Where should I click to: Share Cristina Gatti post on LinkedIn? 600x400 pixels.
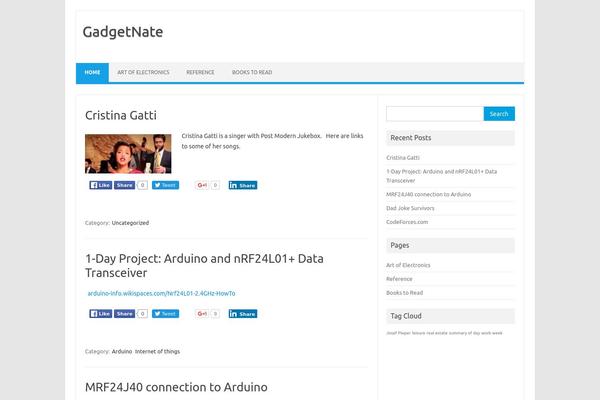pyautogui.click(x=243, y=185)
